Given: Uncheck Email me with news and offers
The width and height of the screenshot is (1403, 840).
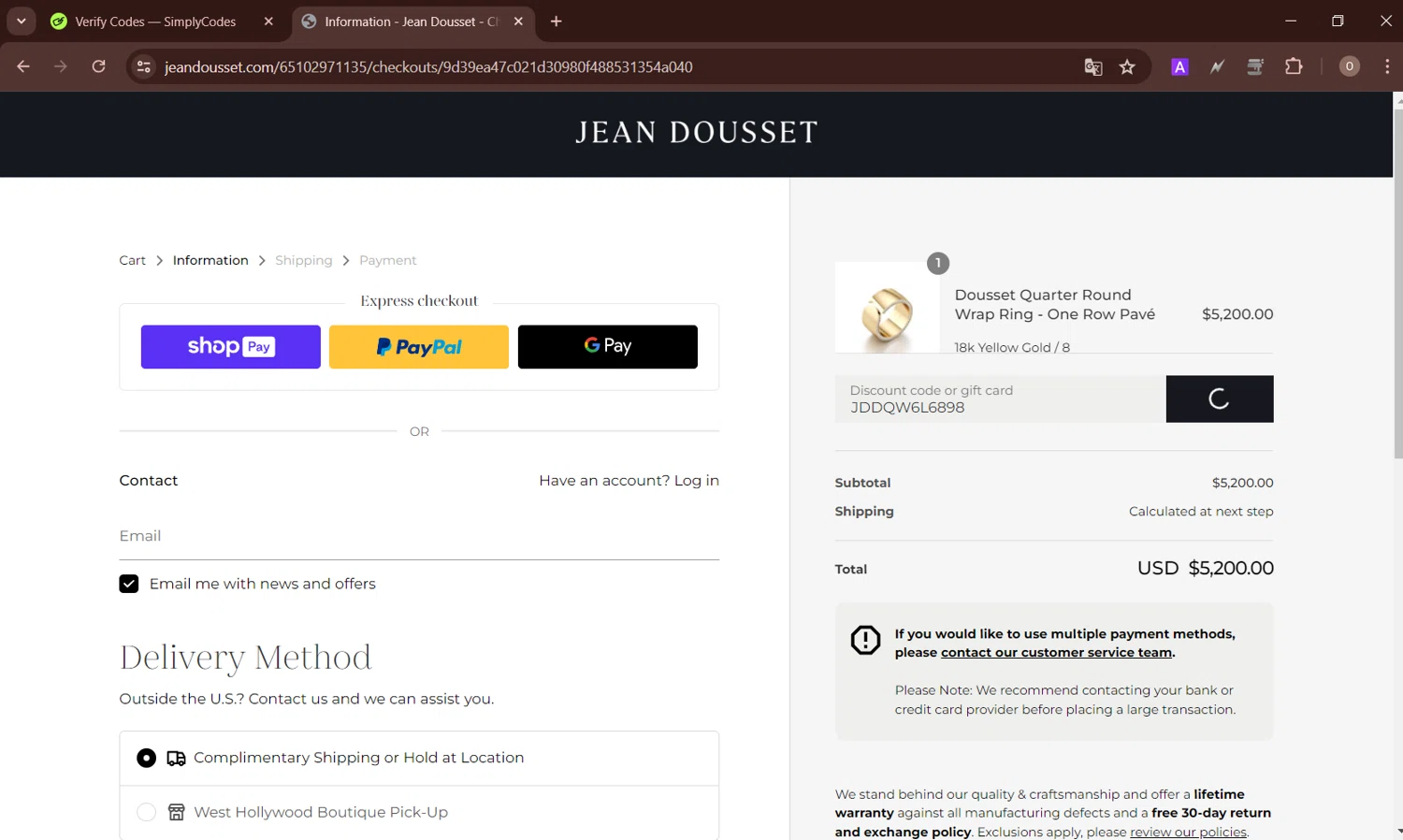Looking at the screenshot, I should coord(129,584).
